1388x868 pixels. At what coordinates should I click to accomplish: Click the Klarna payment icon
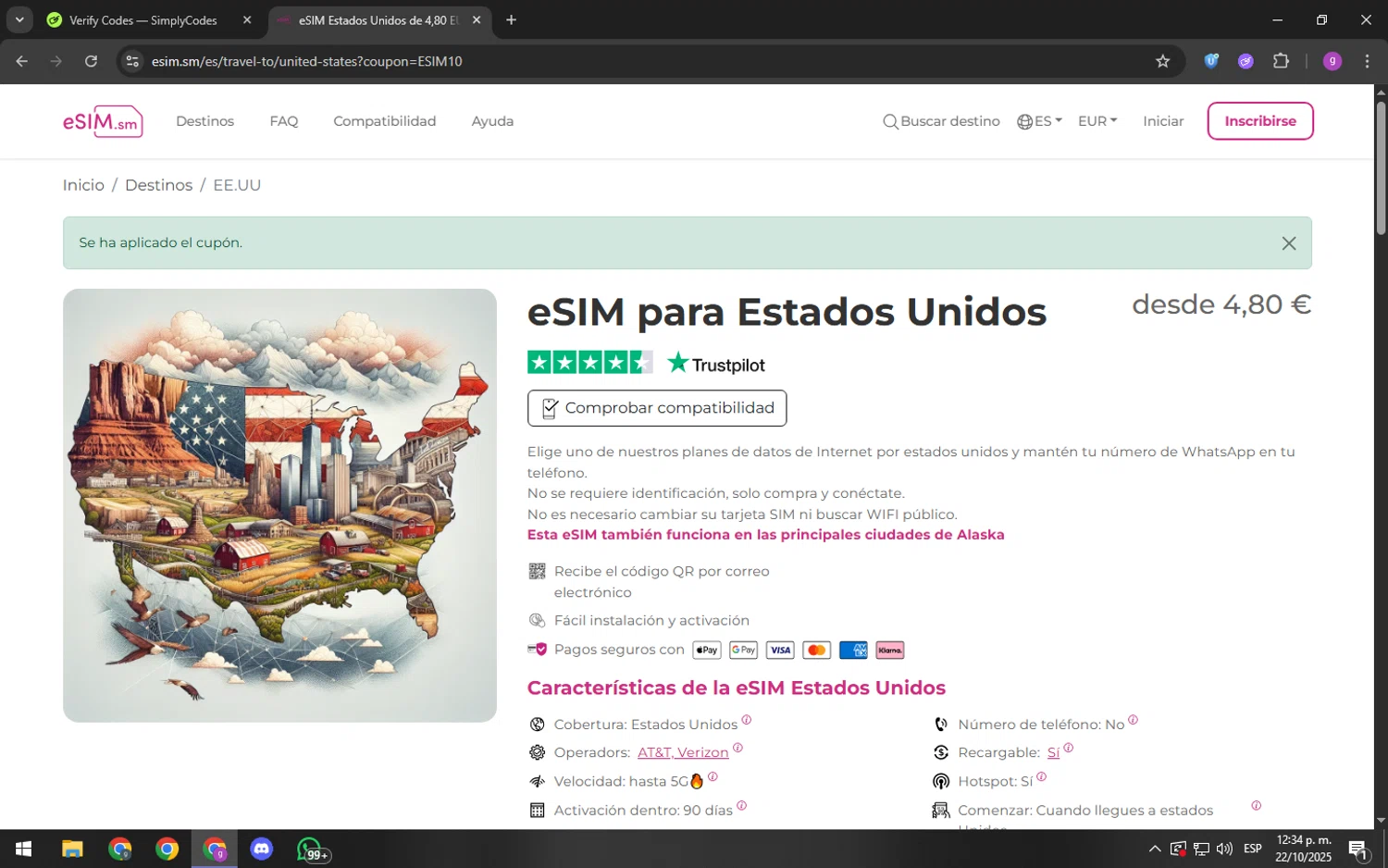coord(890,650)
